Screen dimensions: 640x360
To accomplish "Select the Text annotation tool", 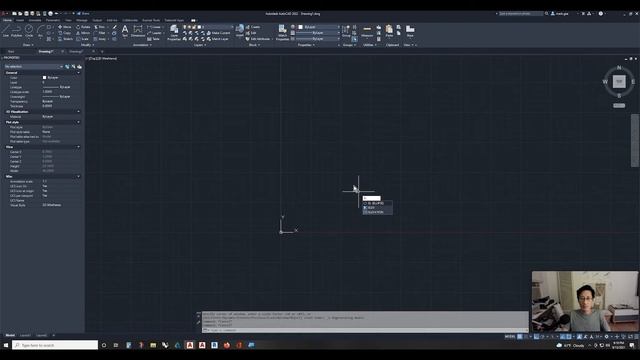I will click(x=125, y=31).
